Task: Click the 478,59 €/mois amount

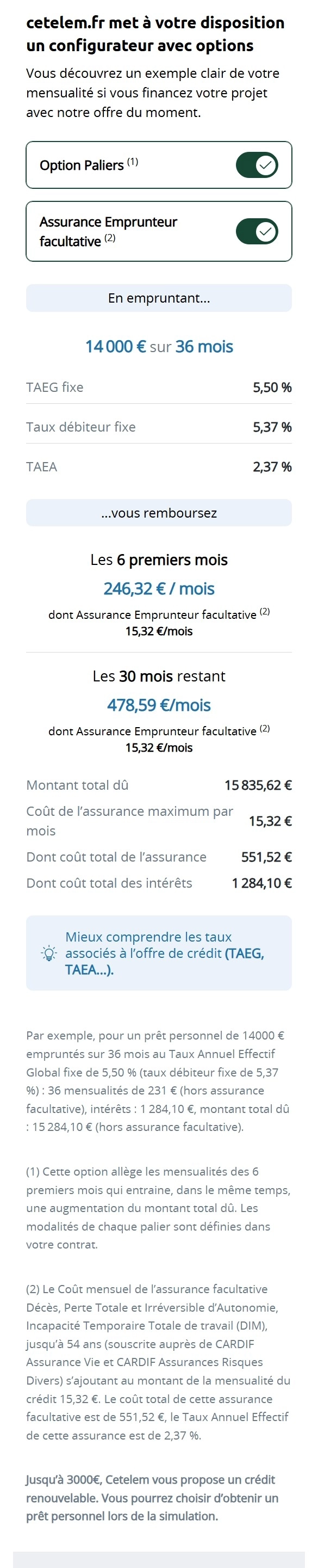Action: click(159, 705)
